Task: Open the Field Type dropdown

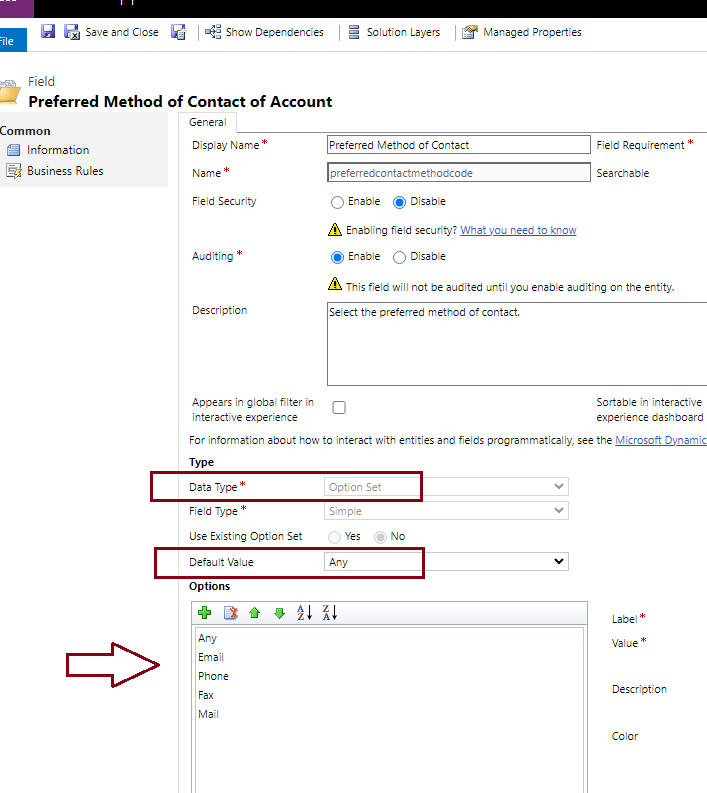Action: pyautogui.click(x=446, y=511)
